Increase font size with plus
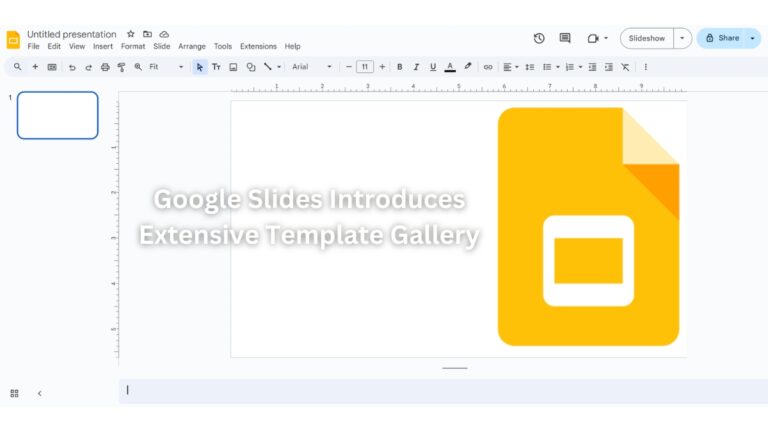 (x=382, y=67)
